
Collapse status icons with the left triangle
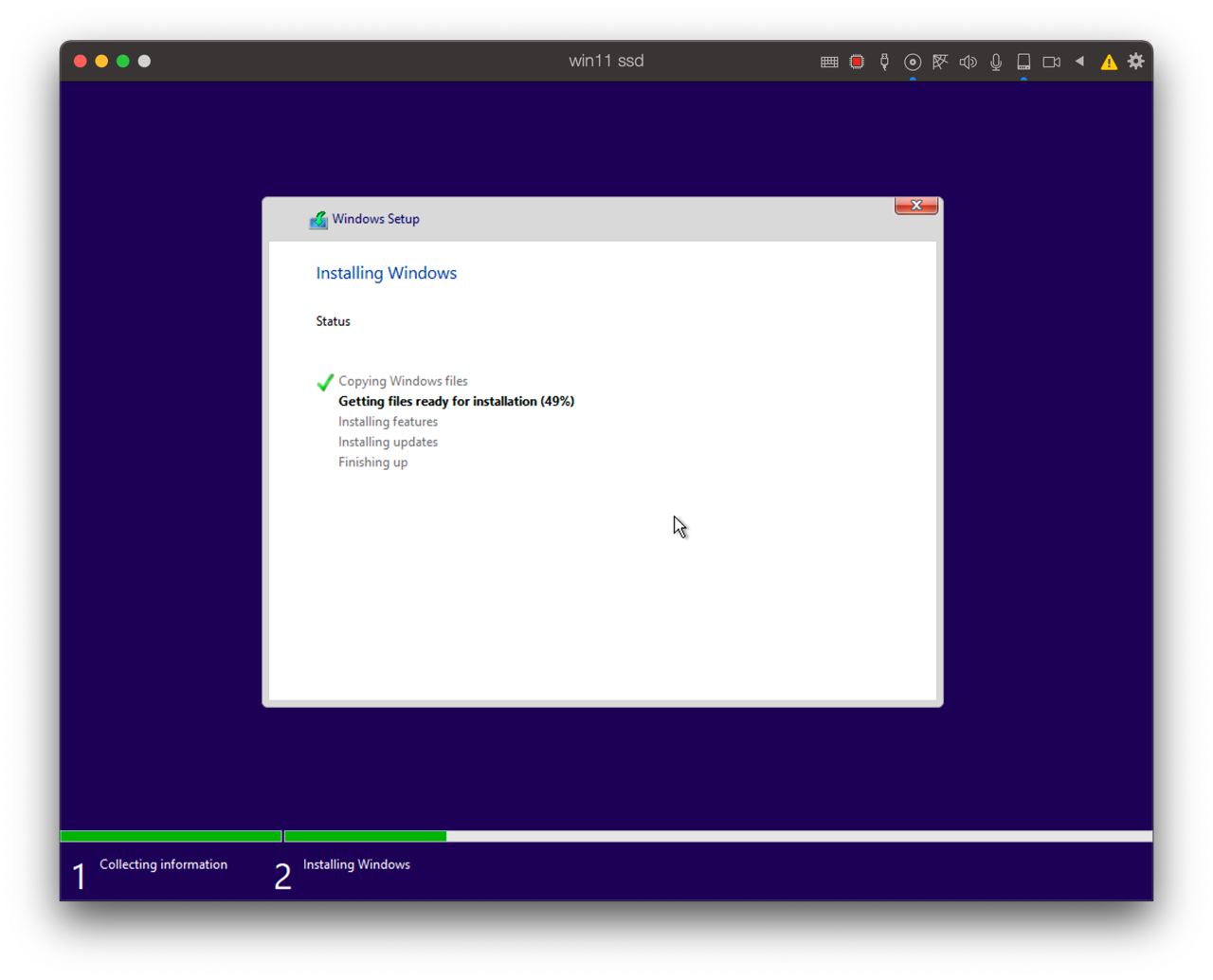[1079, 62]
